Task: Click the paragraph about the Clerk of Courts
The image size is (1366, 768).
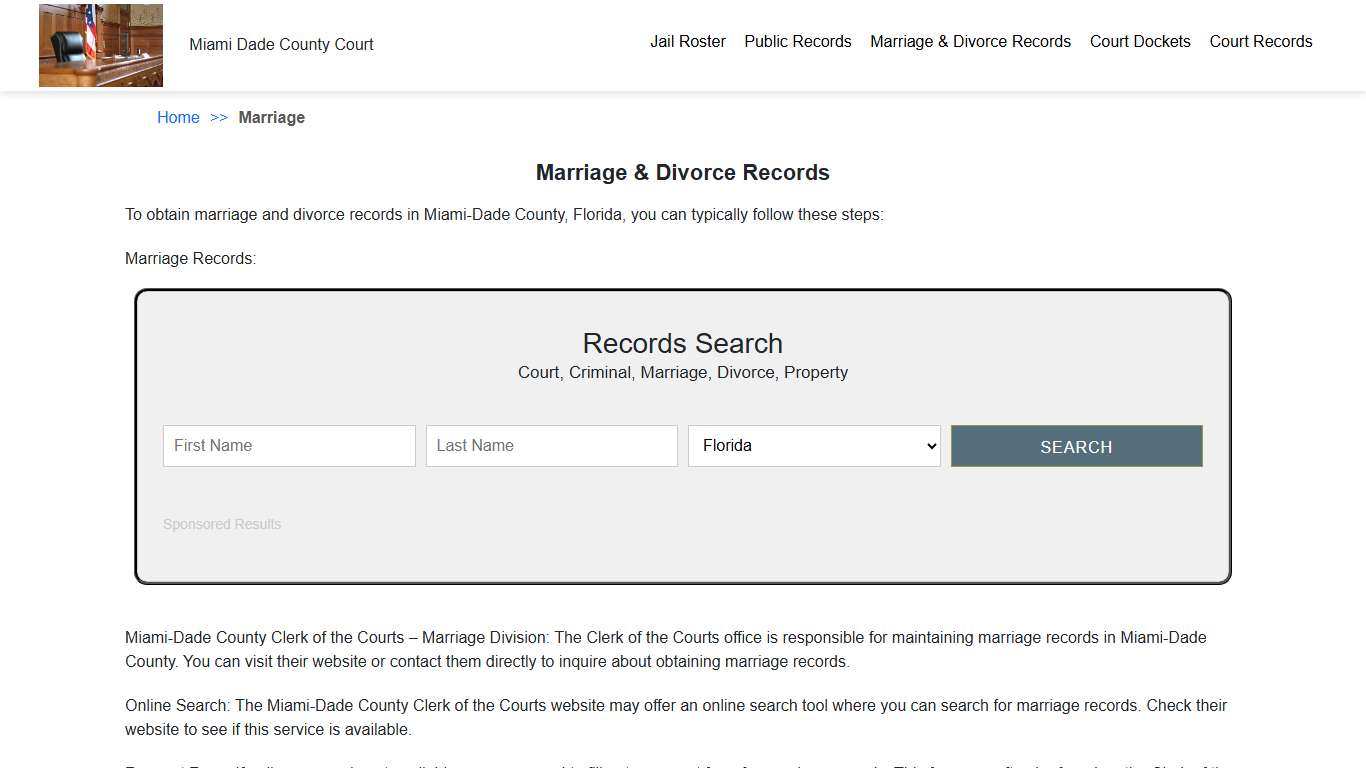Action: [665, 649]
